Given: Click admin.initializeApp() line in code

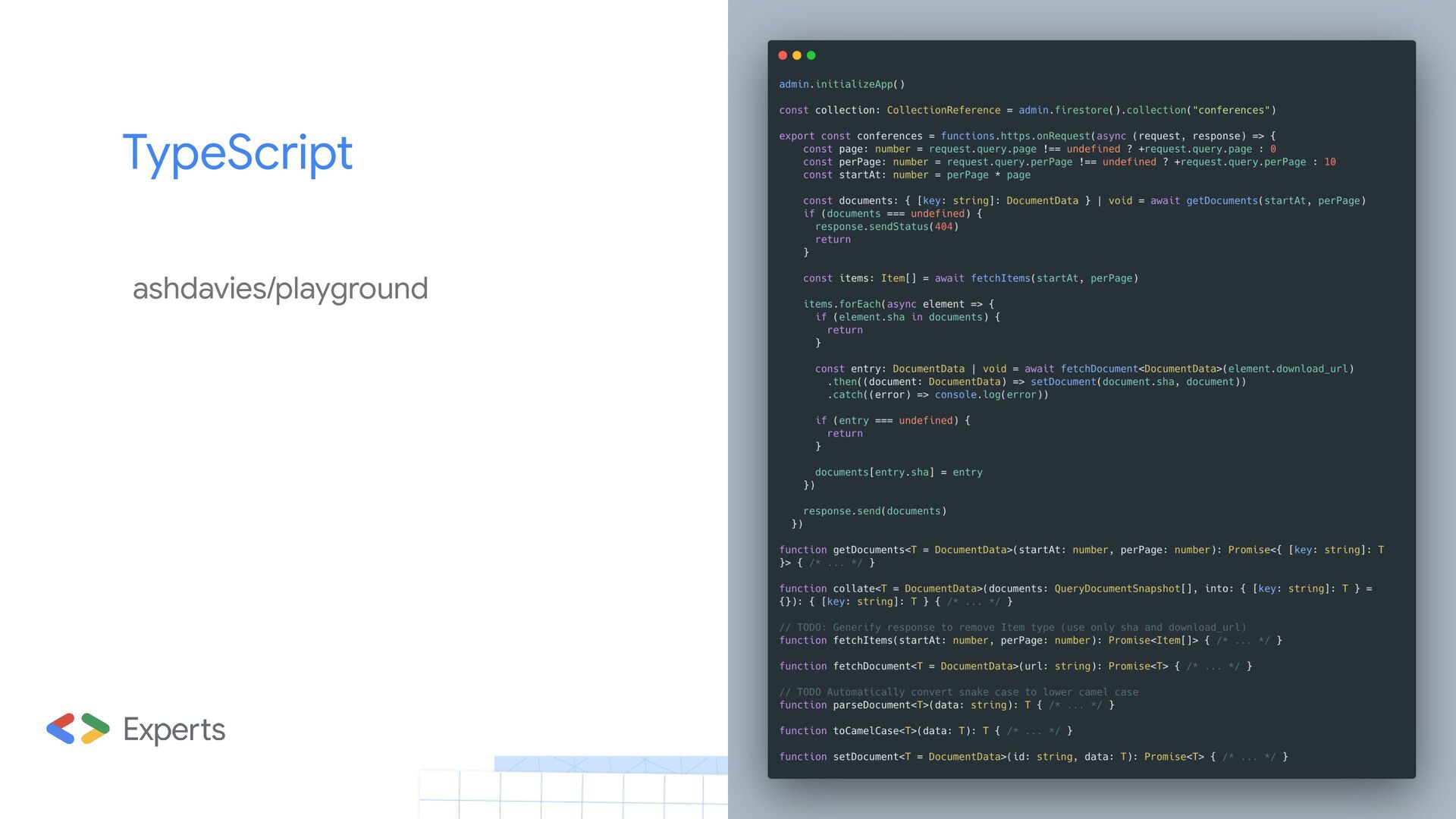Looking at the screenshot, I should (x=842, y=84).
